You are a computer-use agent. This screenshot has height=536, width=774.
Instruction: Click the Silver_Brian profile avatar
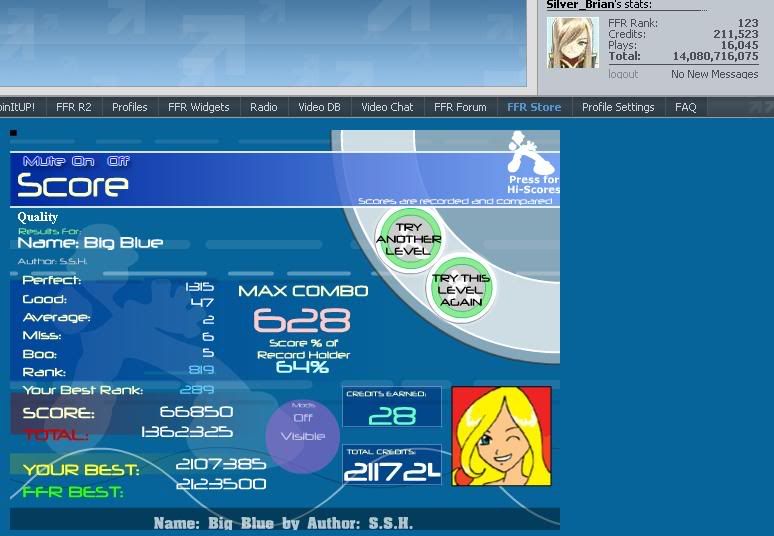573,43
